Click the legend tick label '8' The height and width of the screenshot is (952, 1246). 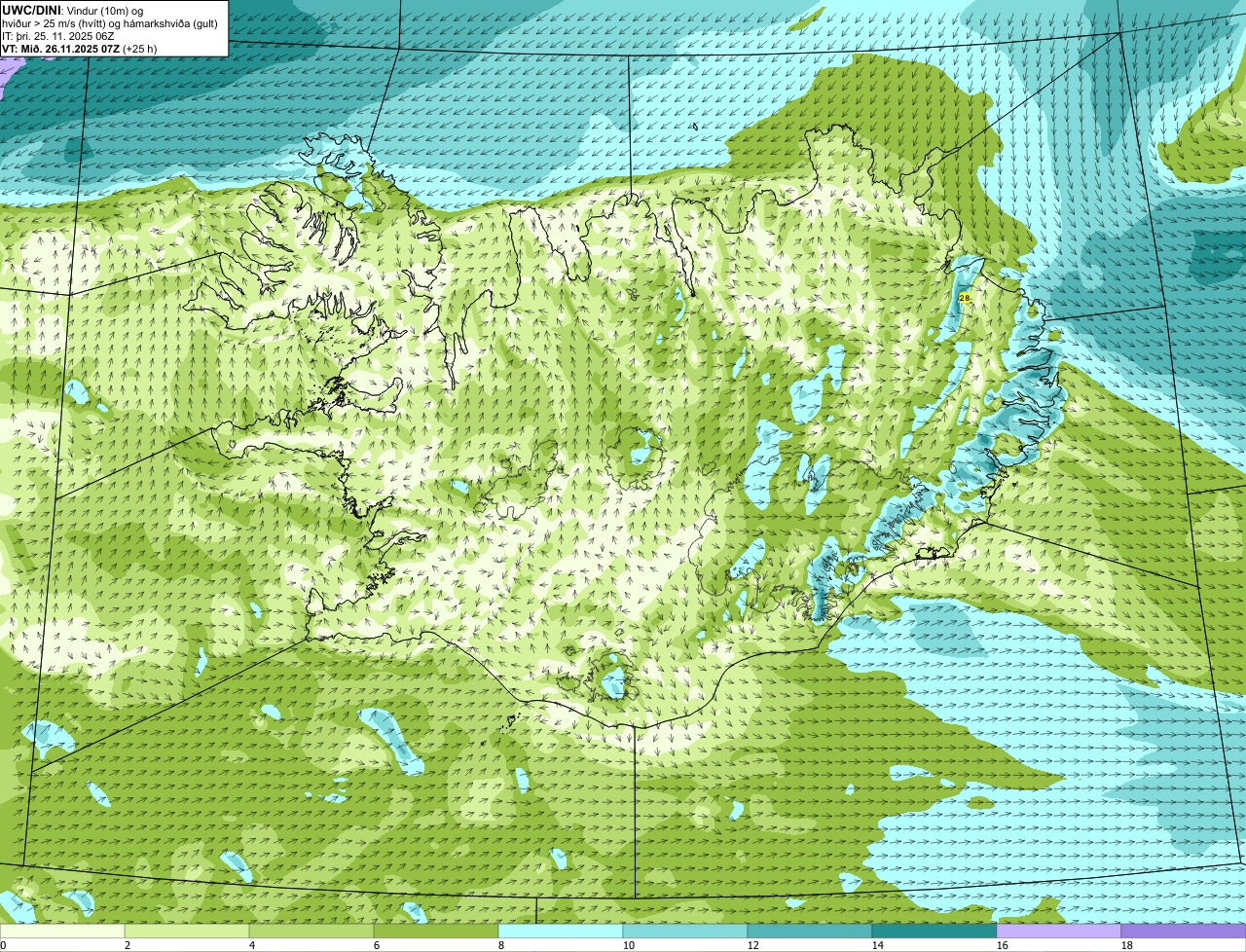pos(501,945)
